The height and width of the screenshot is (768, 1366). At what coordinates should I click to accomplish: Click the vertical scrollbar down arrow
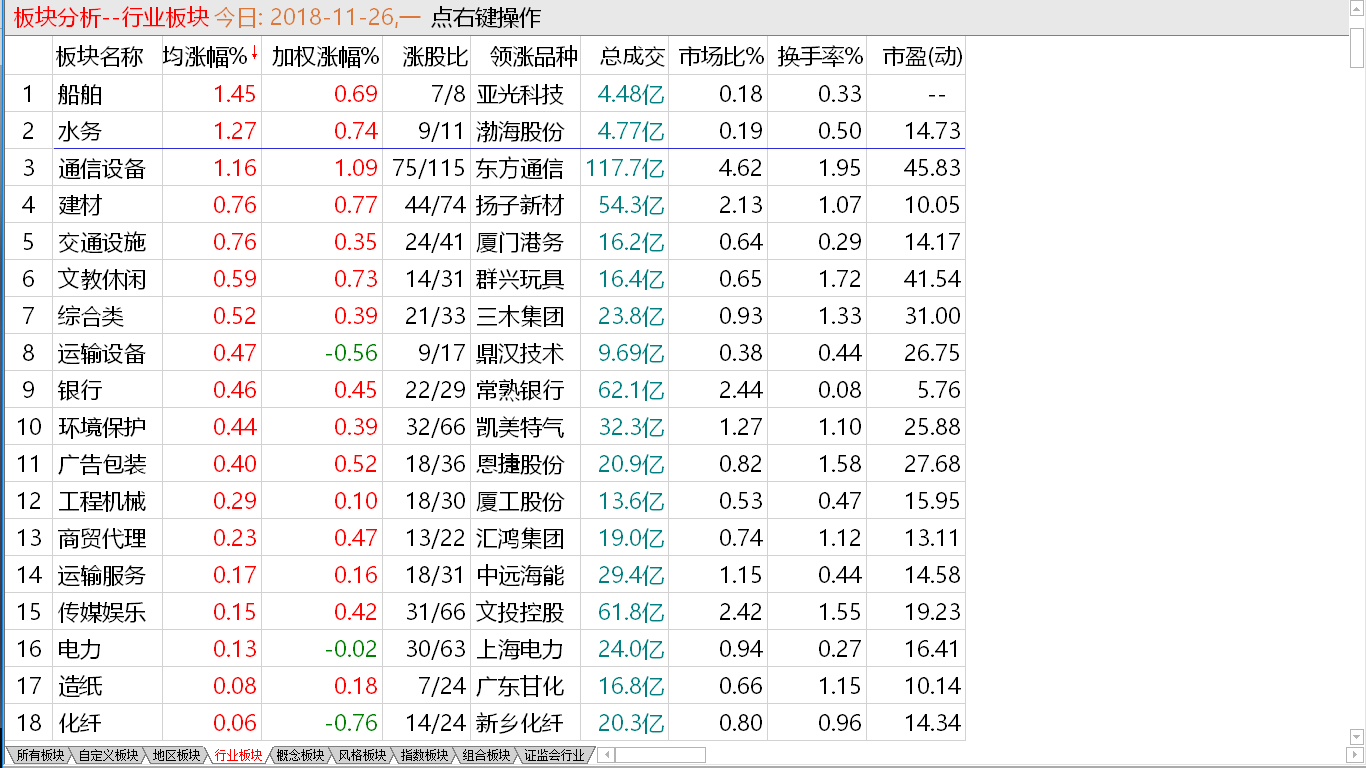1357,738
